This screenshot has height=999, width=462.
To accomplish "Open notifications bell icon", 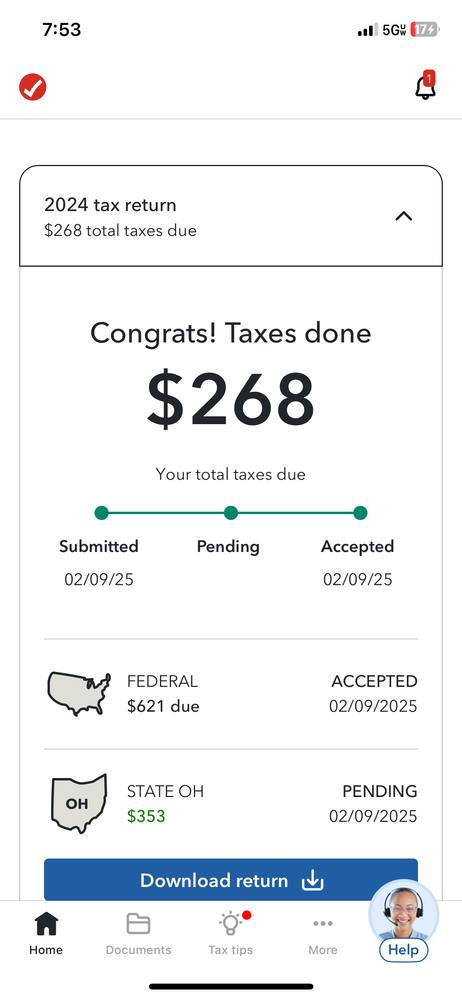I will [425, 86].
